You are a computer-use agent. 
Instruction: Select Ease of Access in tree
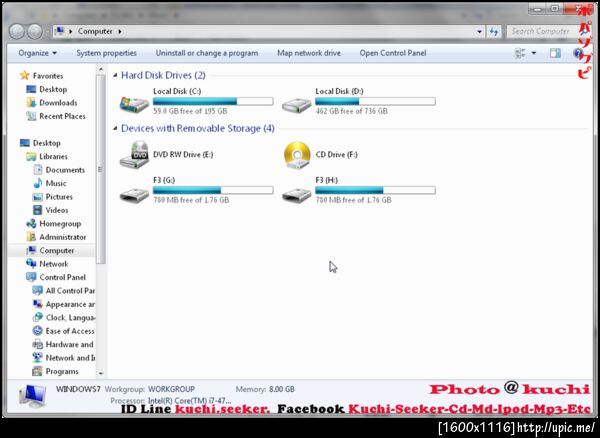coord(70,331)
